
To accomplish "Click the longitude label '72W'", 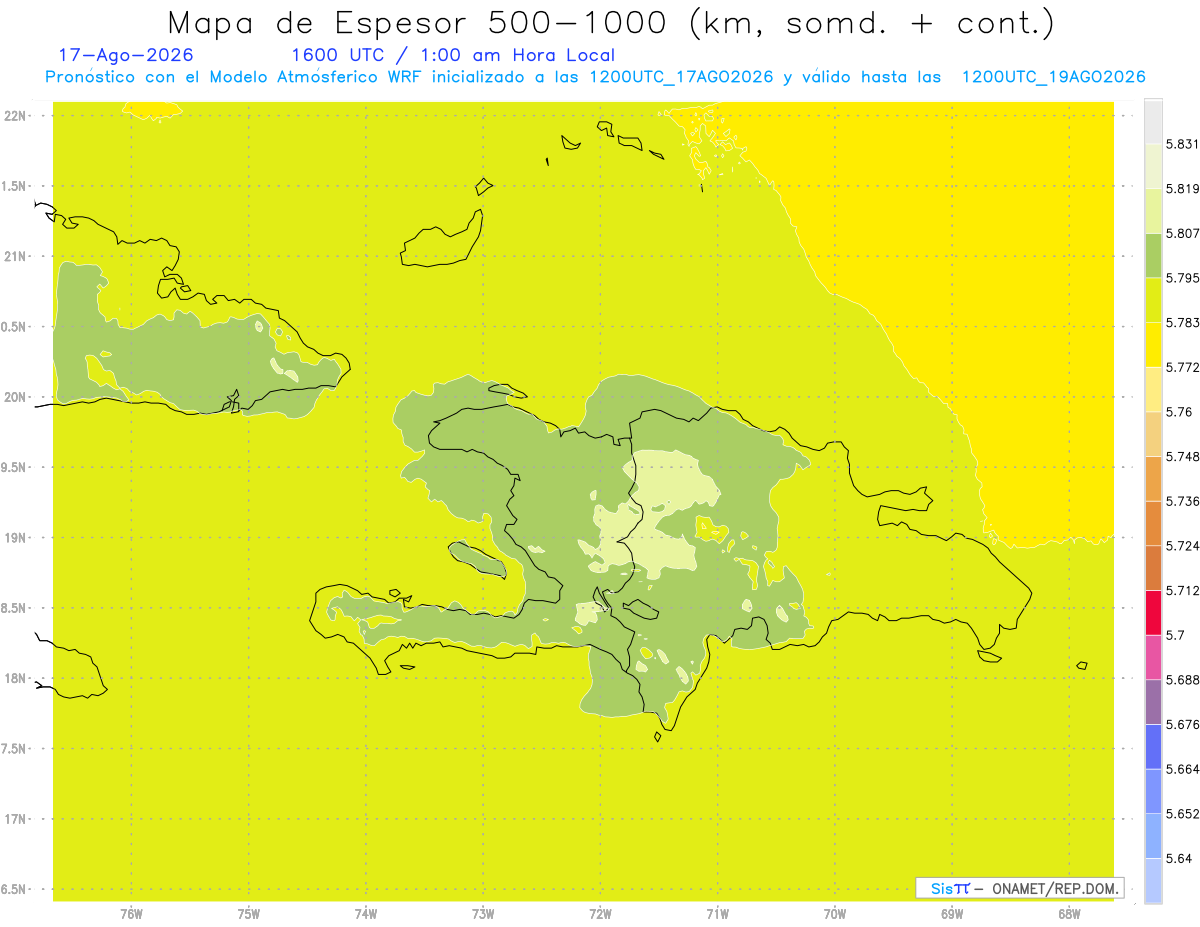I will pyautogui.click(x=600, y=914).
